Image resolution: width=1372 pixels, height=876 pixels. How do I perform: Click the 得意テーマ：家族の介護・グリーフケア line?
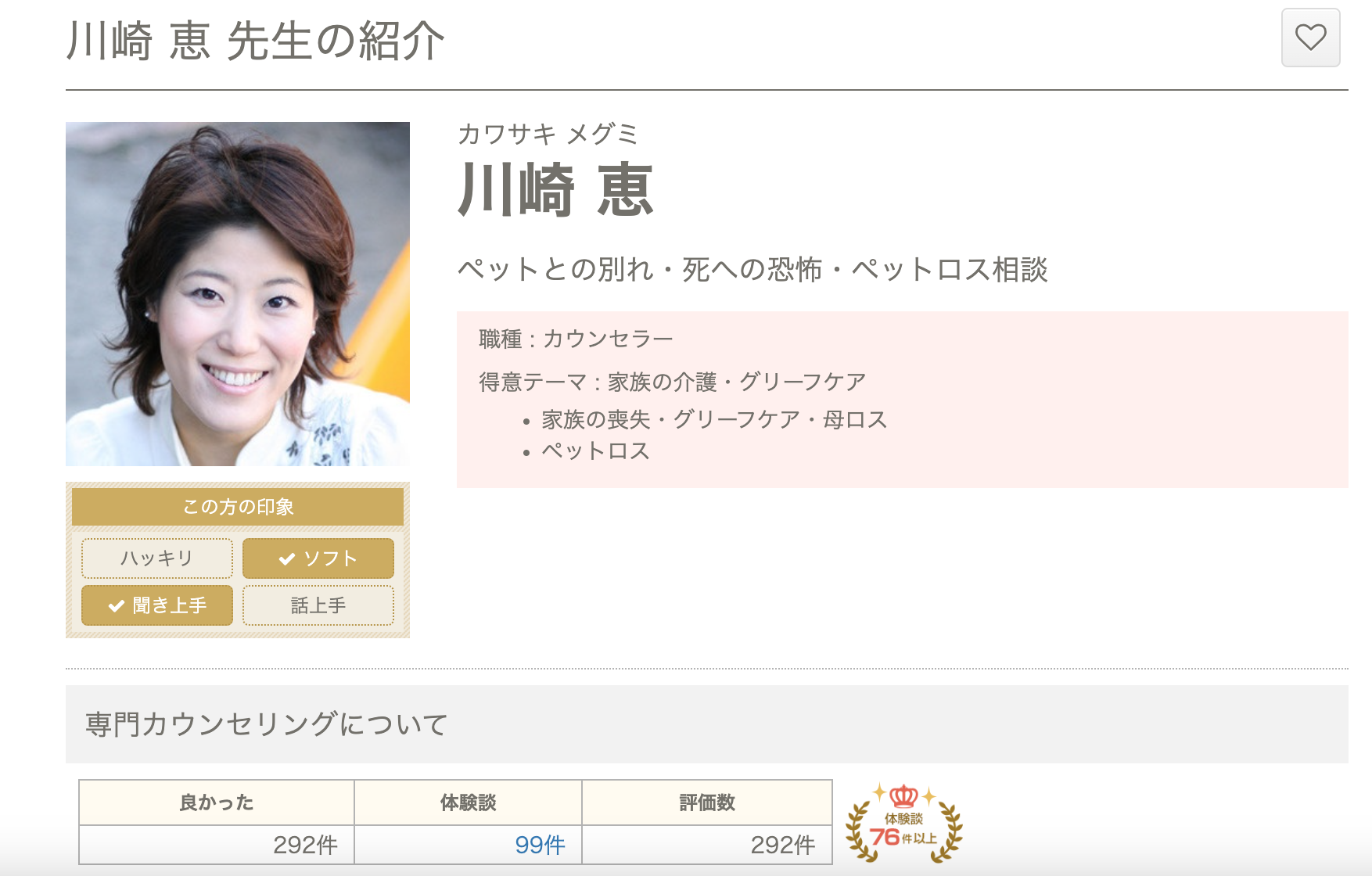pyautogui.click(x=673, y=382)
